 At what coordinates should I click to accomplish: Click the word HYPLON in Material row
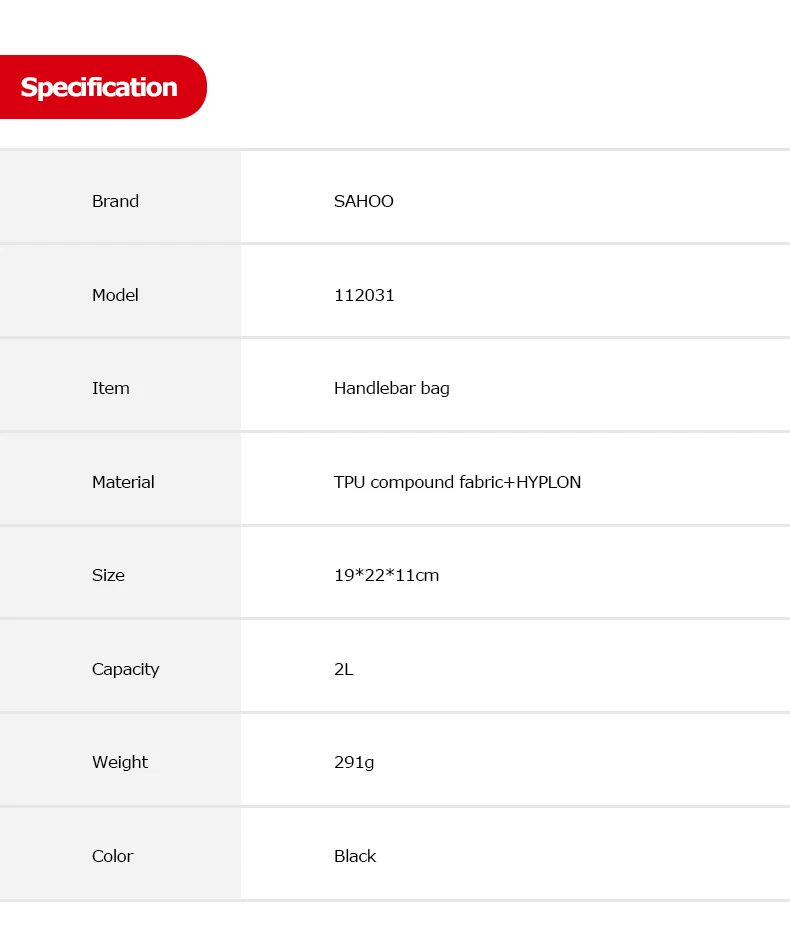tap(549, 482)
